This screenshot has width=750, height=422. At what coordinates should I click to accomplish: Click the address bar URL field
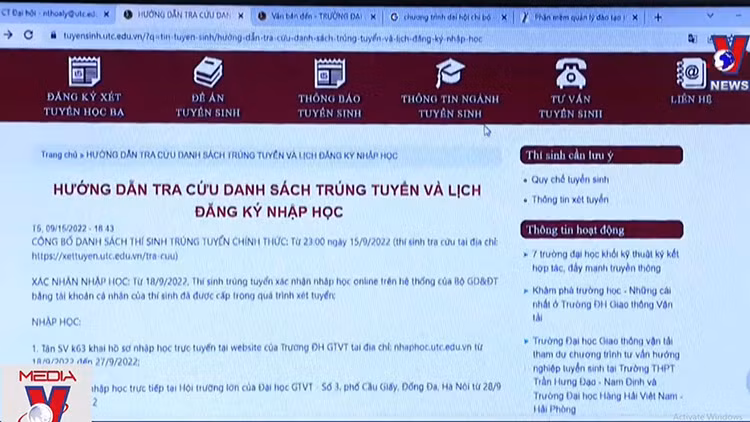[273, 37]
